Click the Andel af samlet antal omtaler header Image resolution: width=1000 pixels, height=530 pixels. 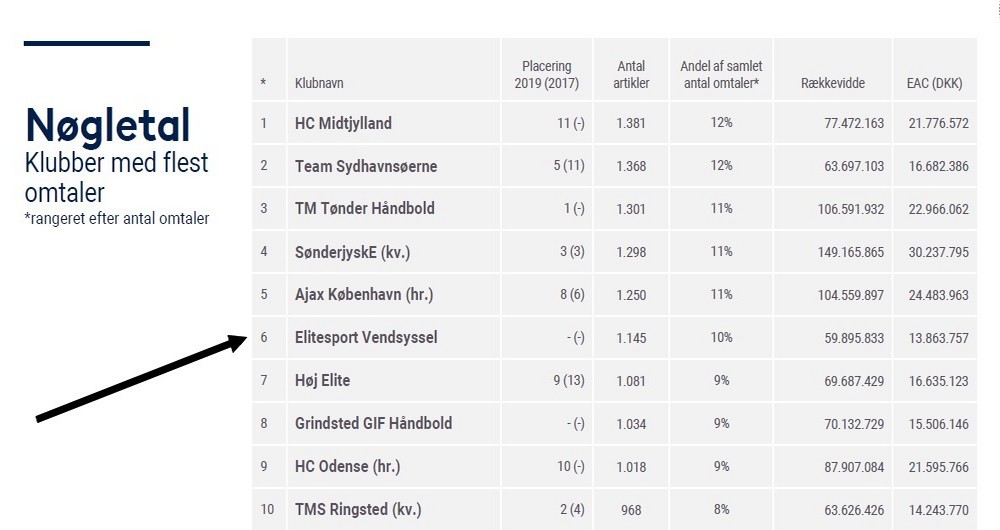coord(721,75)
